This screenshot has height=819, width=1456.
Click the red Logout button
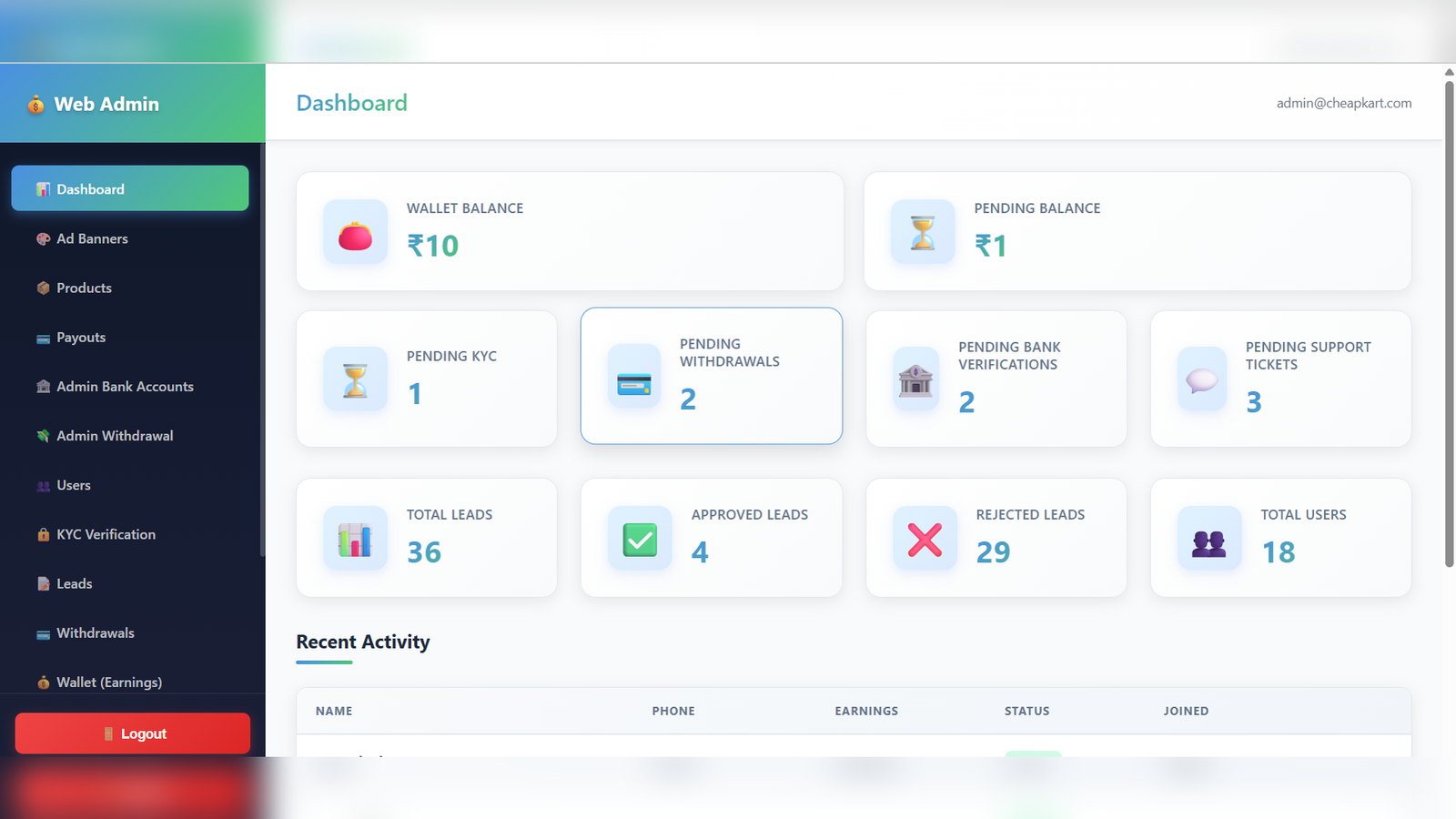pyautogui.click(x=133, y=733)
